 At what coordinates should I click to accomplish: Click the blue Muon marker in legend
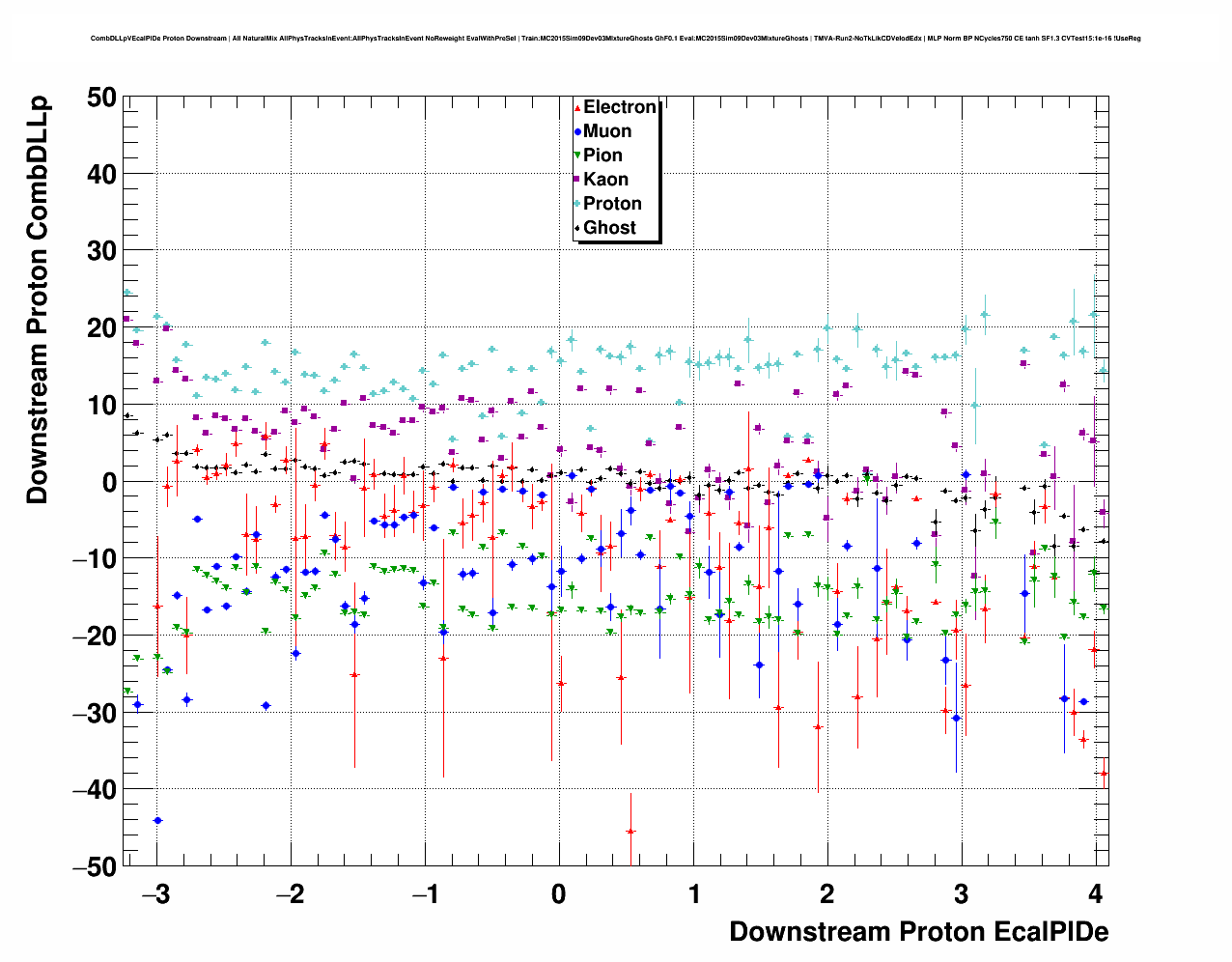[x=577, y=132]
